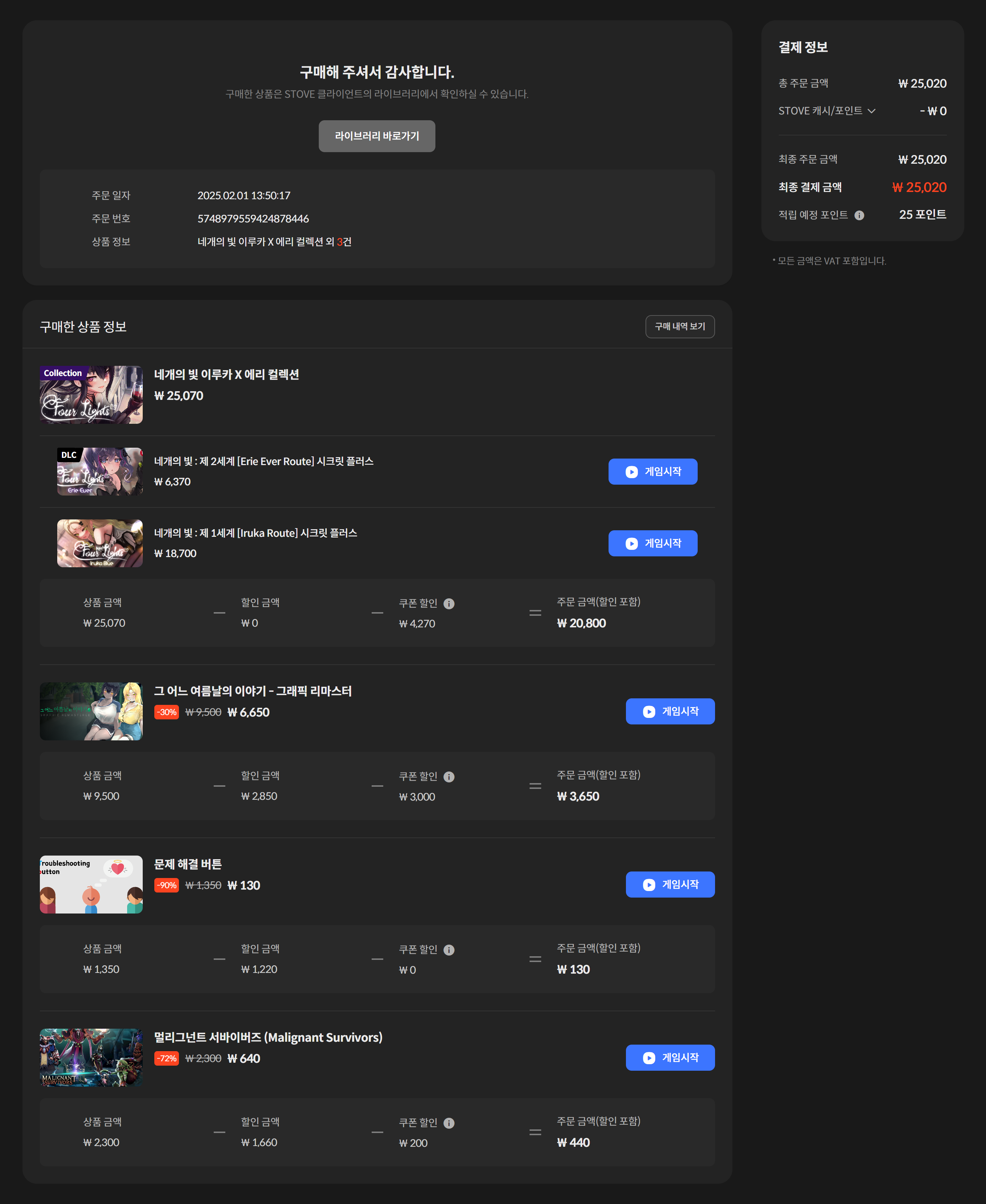
Task: Click info icon next to 적립 예정 포인트
Action: (x=859, y=215)
